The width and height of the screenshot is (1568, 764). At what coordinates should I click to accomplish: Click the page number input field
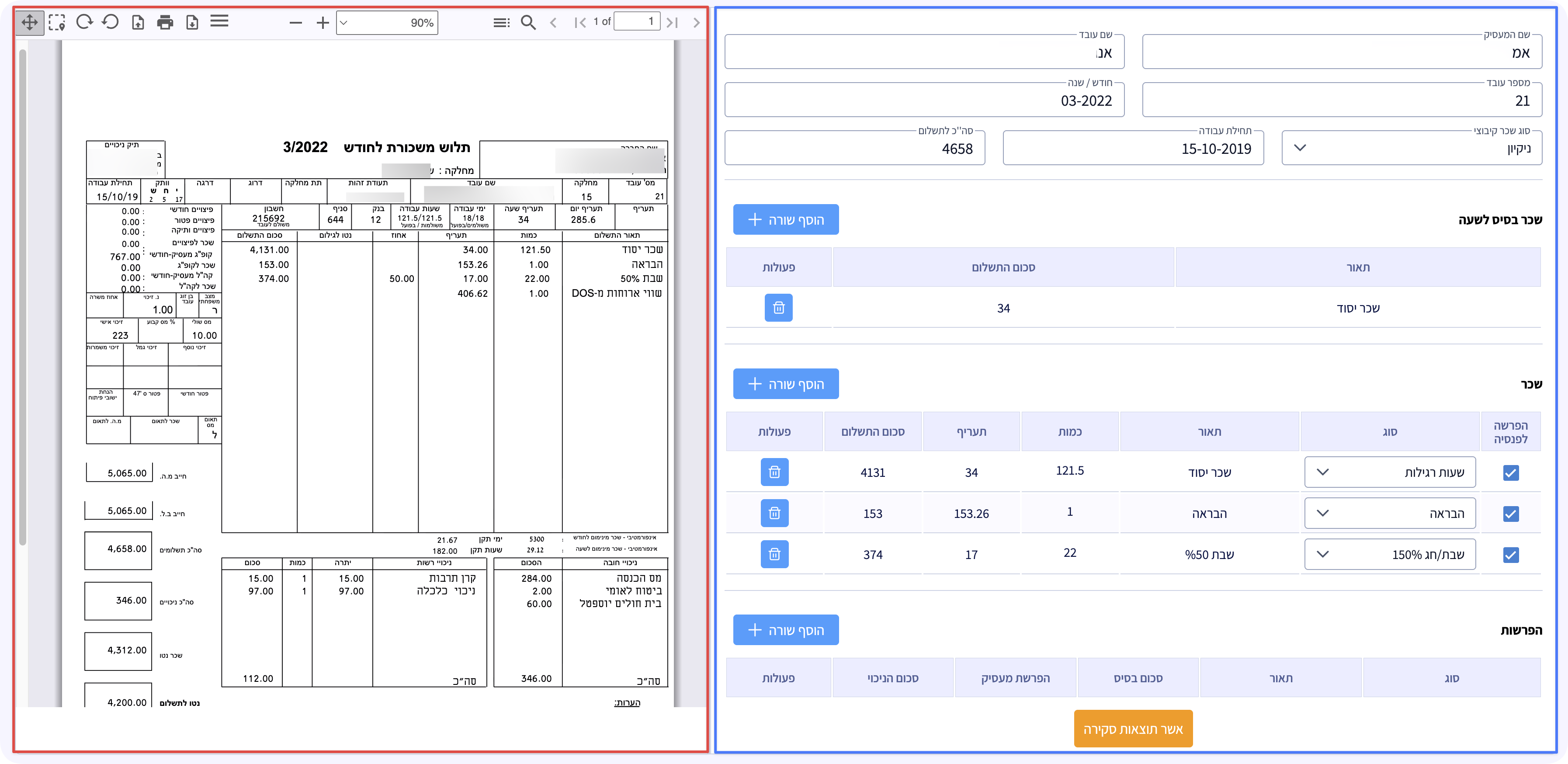click(x=637, y=22)
